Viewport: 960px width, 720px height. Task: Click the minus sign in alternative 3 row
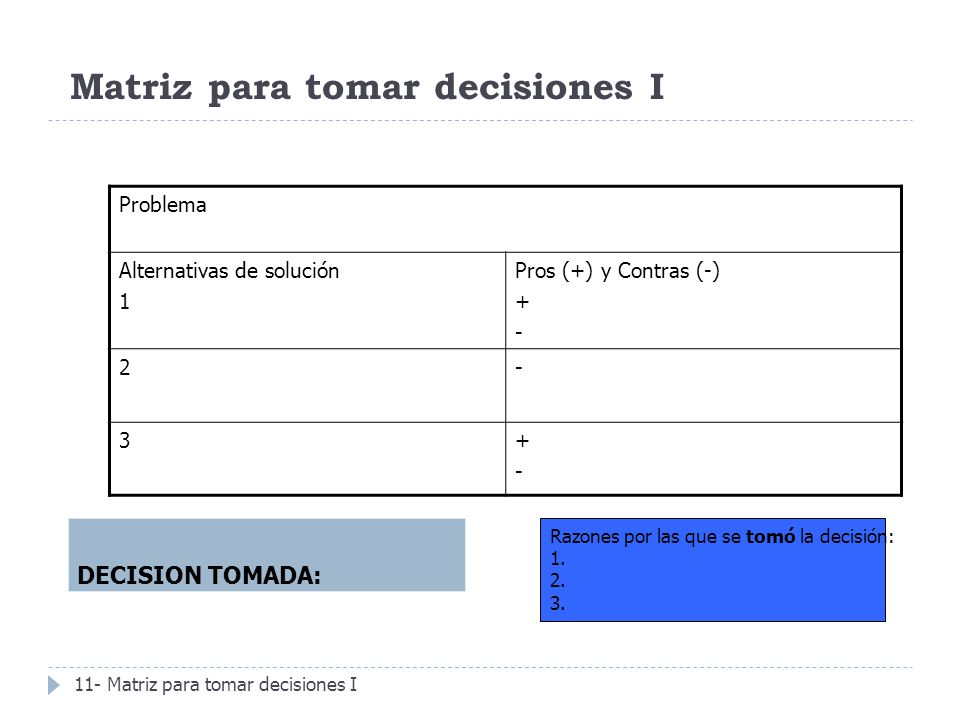click(x=519, y=472)
